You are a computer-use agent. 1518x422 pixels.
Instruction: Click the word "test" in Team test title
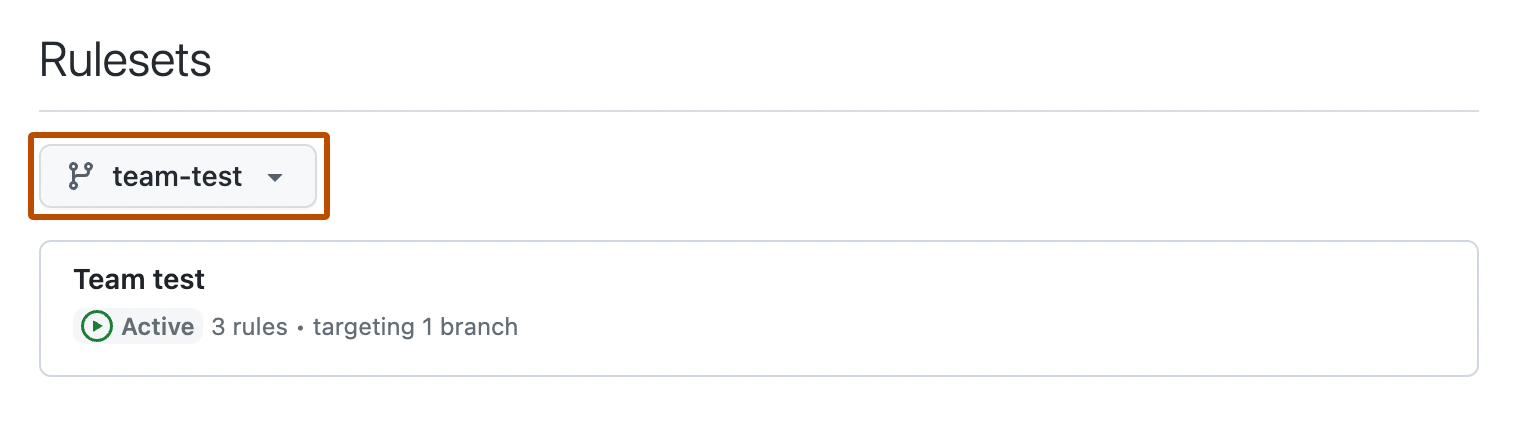coord(178,279)
